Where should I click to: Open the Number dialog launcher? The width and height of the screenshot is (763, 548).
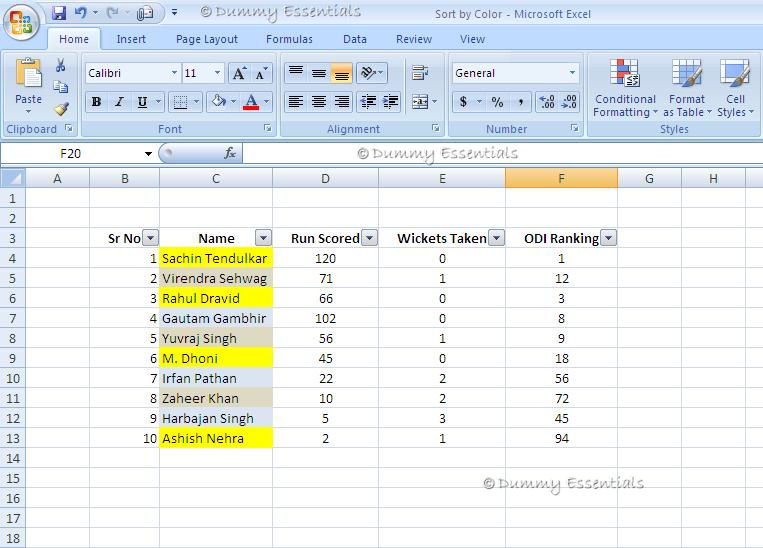(575, 128)
